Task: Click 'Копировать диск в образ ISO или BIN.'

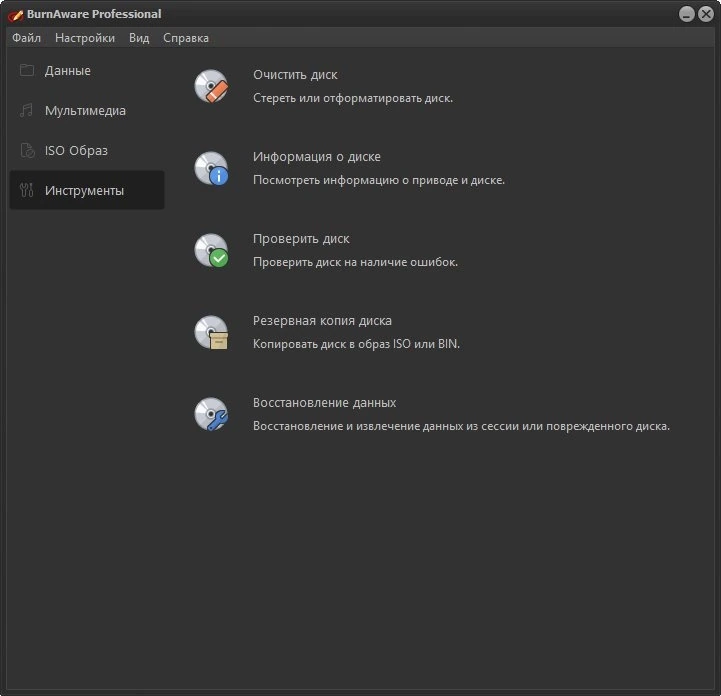Action: [x=356, y=344]
